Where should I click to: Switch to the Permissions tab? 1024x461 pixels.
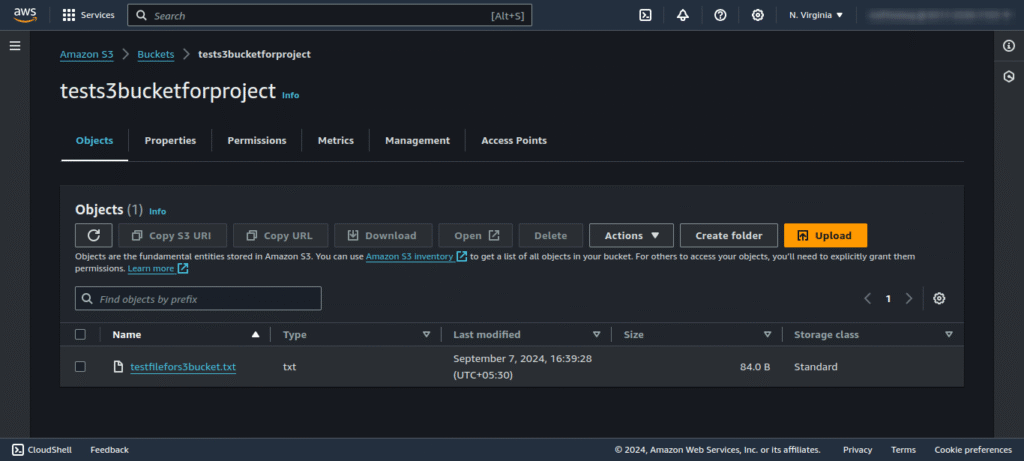click(x=256, y=141)
